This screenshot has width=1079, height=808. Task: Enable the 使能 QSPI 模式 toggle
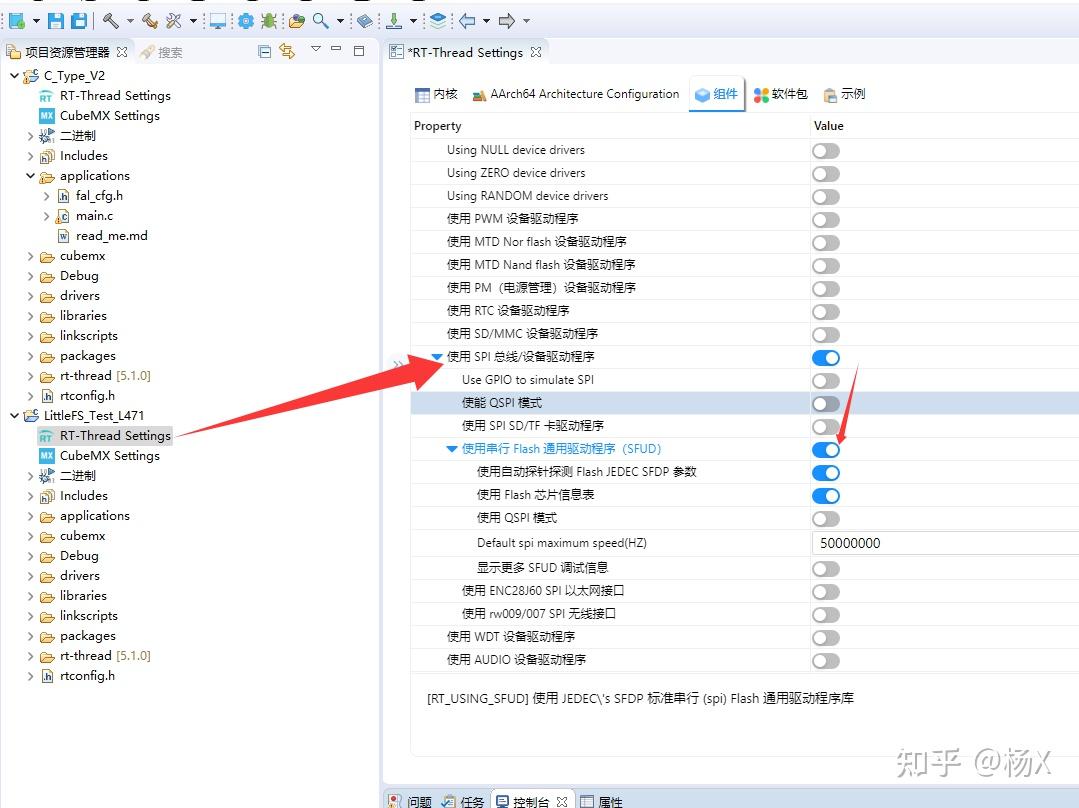click(825, 403)
